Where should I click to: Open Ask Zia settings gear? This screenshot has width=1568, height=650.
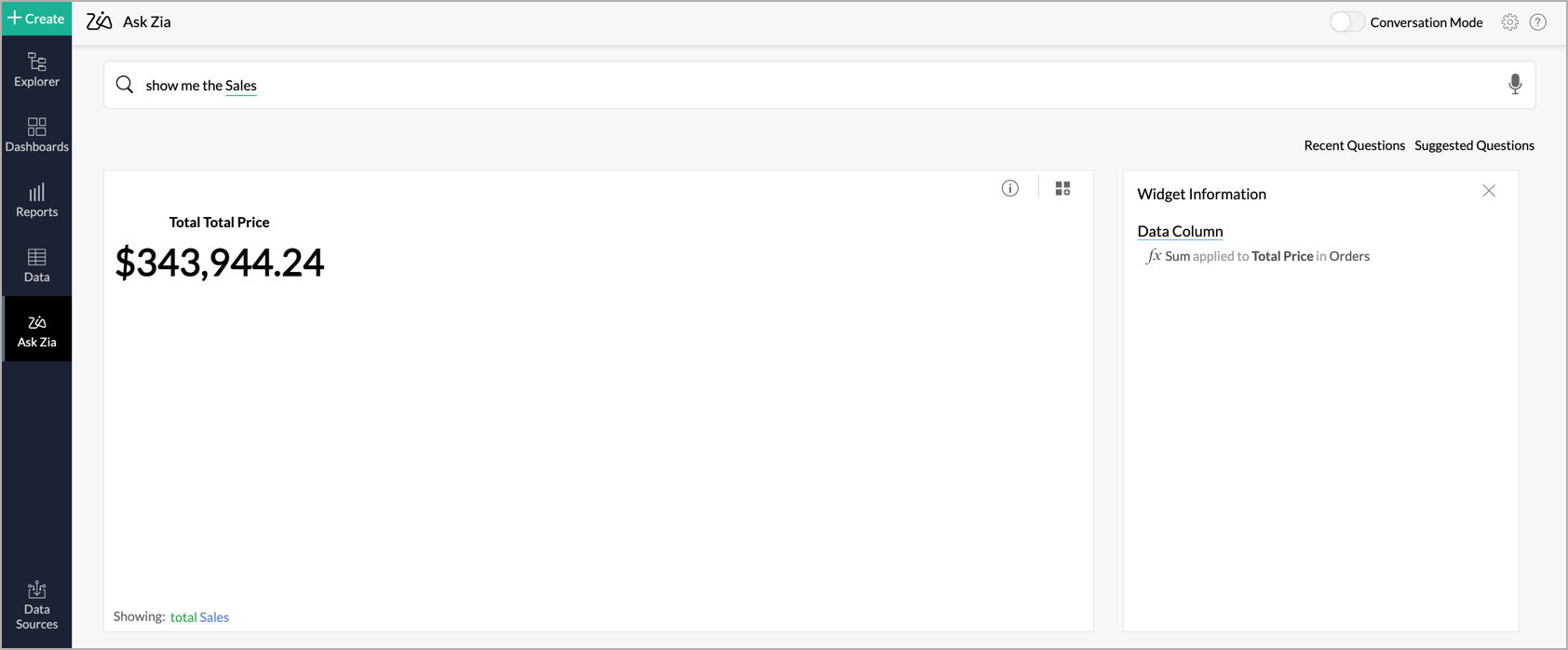tap(1509, 22)
